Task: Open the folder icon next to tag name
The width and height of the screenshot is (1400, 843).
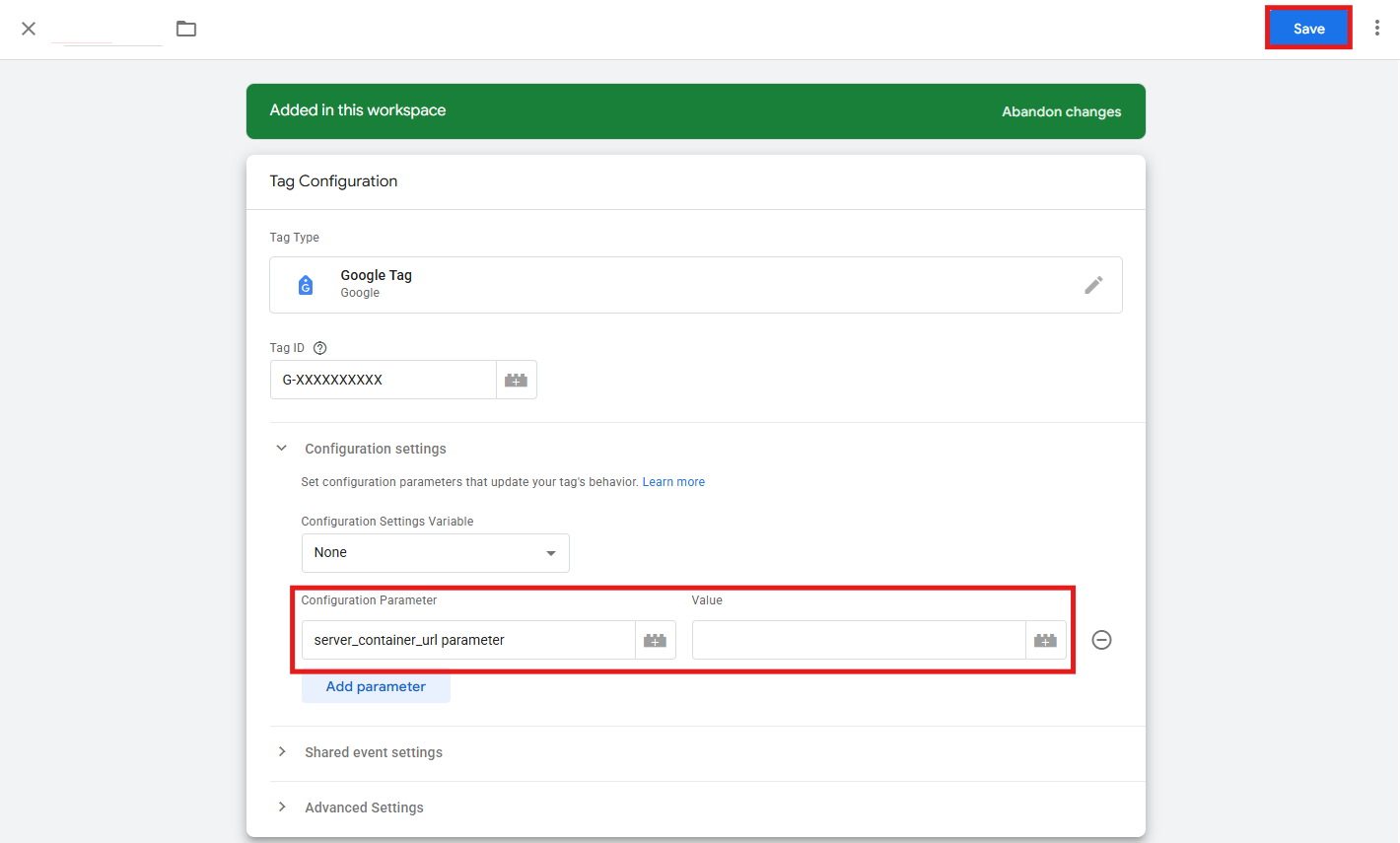Action: [x=186, y=29]
